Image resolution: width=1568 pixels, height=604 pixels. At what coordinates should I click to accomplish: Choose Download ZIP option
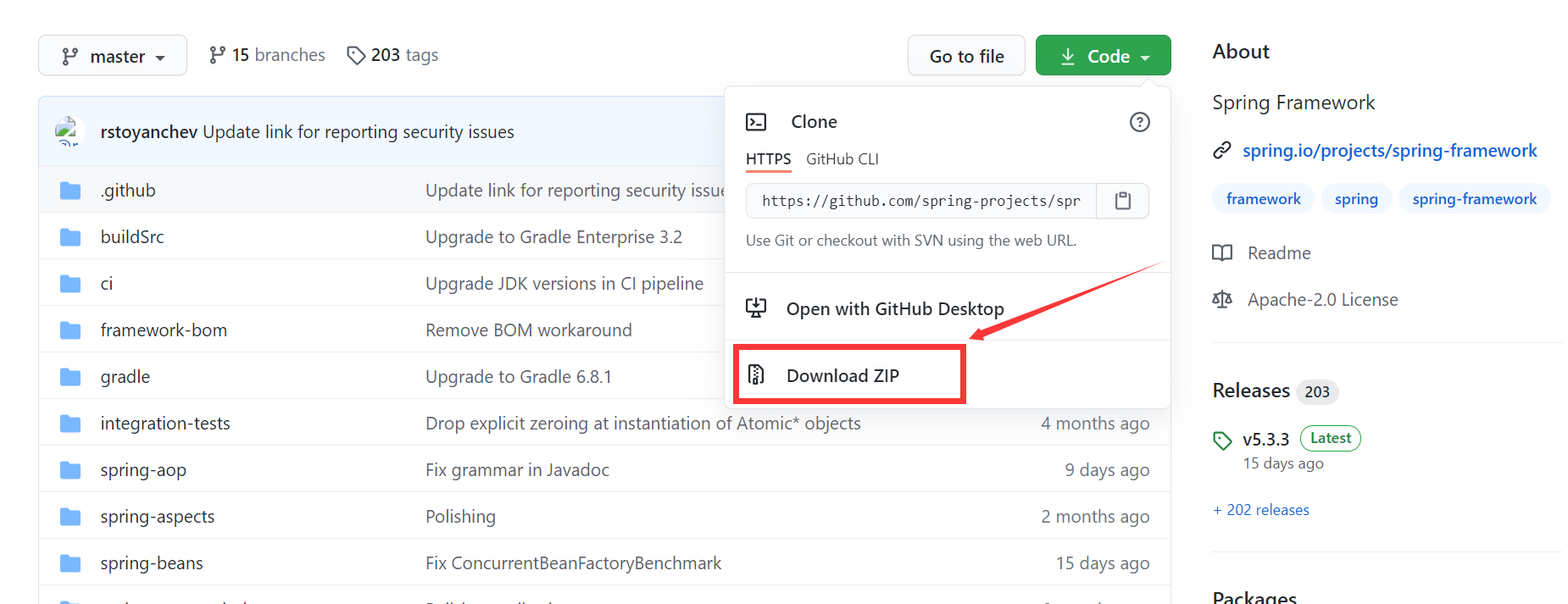(842, 375)
